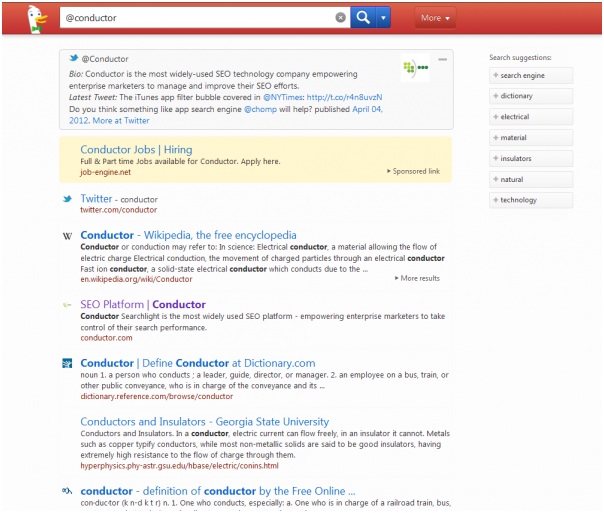This screenshot has width=604, height=513.
Task: Clear the search box with the X icon
Action: (340, 18)
